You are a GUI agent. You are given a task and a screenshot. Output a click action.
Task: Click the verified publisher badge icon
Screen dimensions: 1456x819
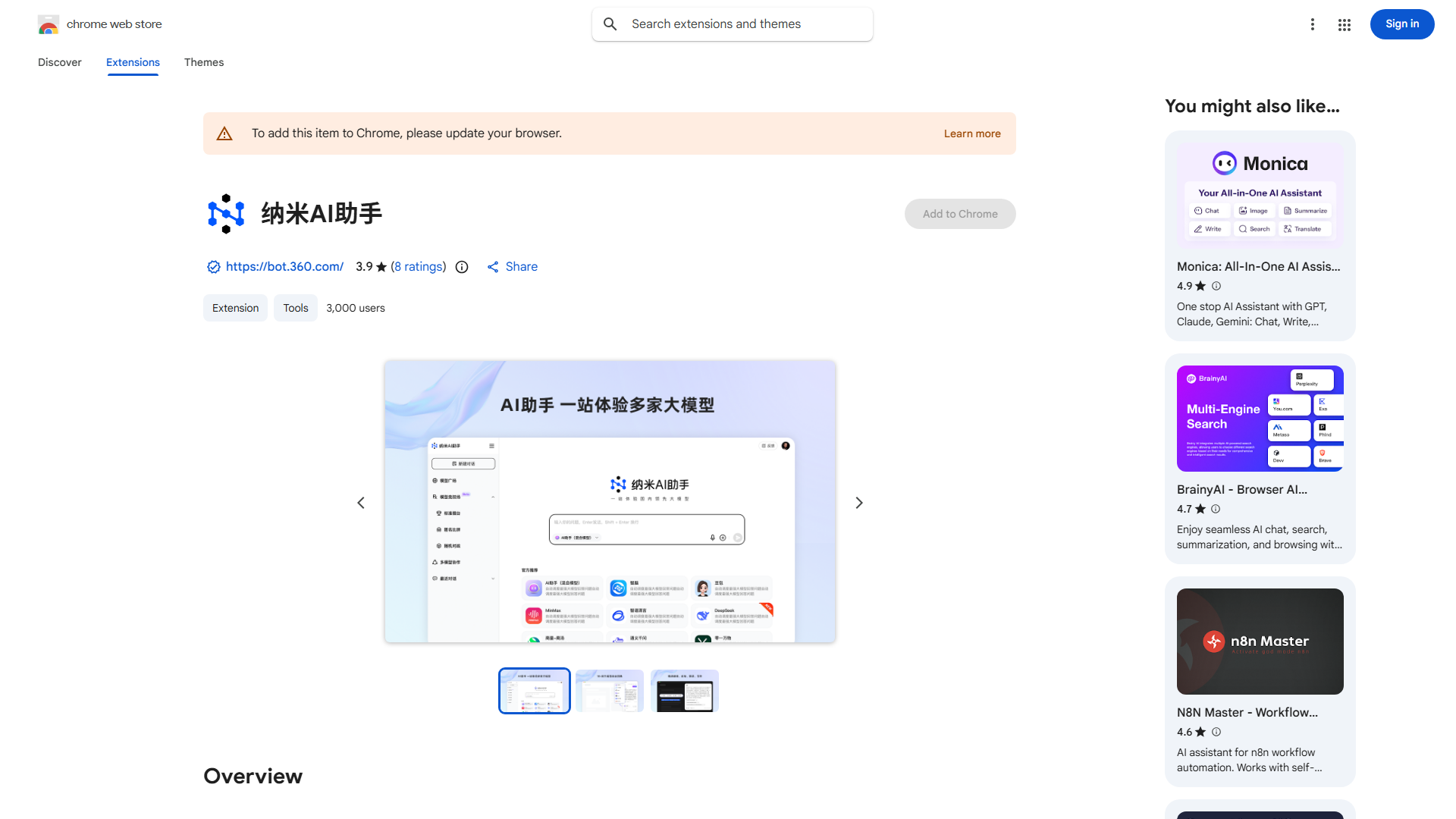pos(213,266)
